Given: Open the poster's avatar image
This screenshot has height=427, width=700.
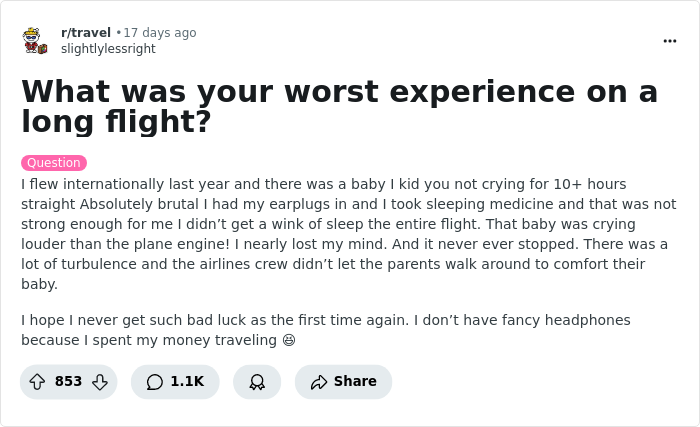Looking at the screenshot, I should (x=35, y=41).
